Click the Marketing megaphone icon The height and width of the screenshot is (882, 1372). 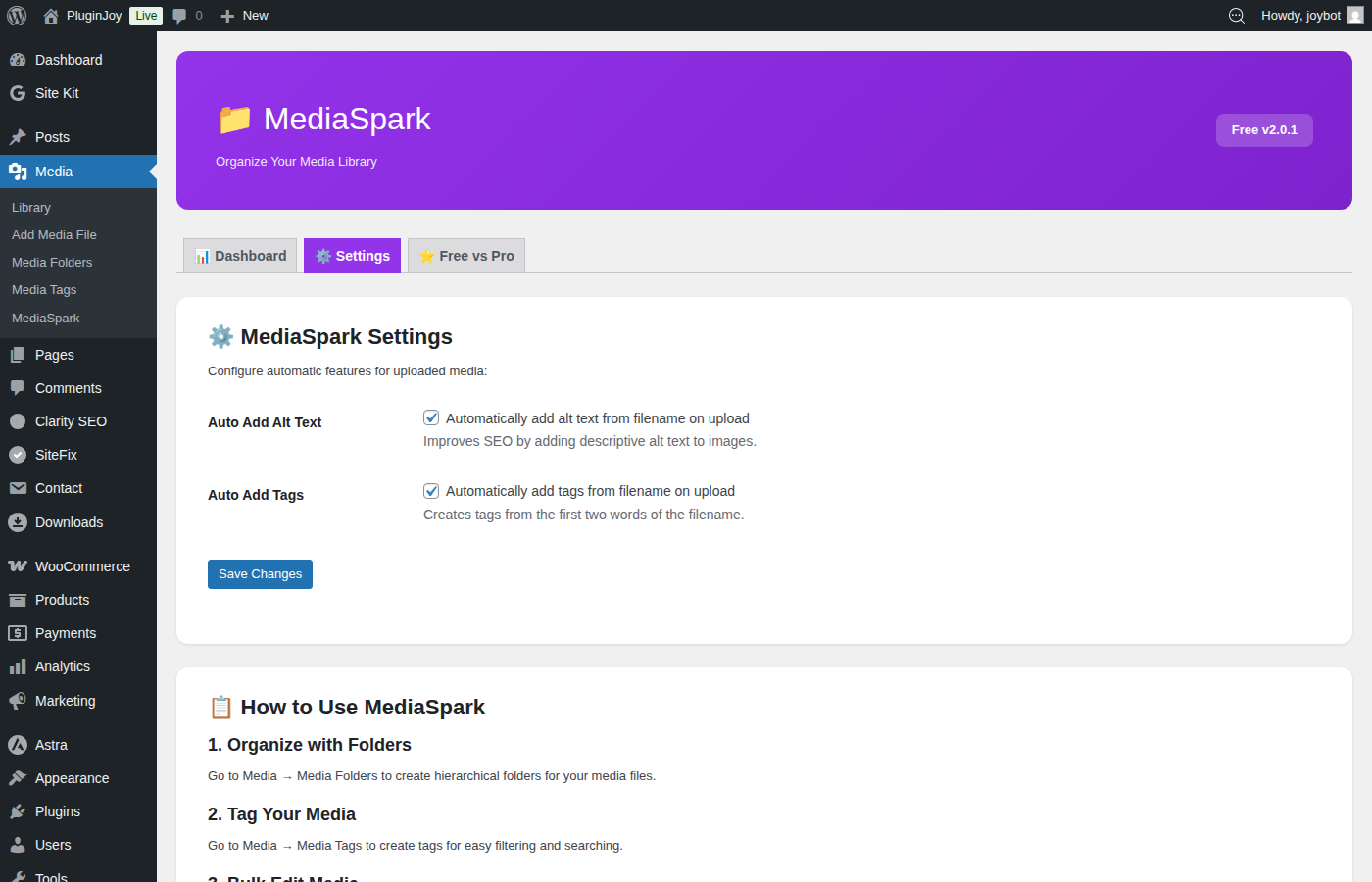[17, 700]
